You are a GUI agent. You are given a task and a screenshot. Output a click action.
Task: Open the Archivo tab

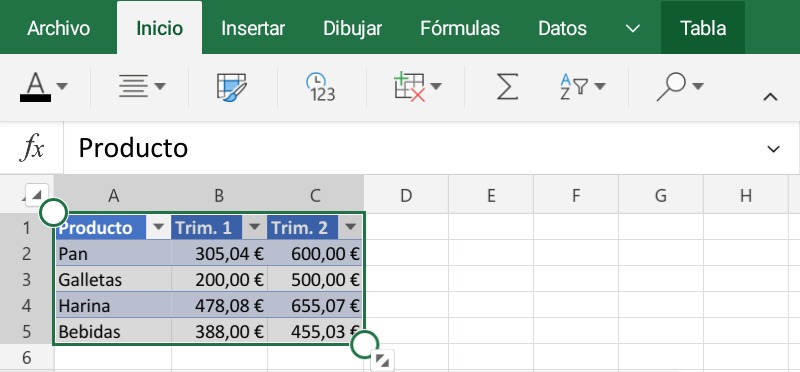[58, 29]
